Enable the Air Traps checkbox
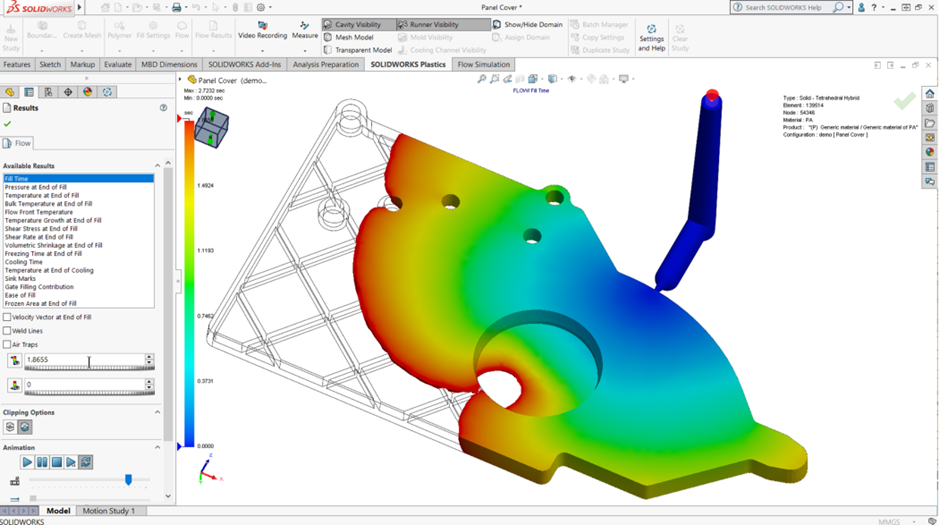Viewport: 940px width, 525px height. (7, 345)
